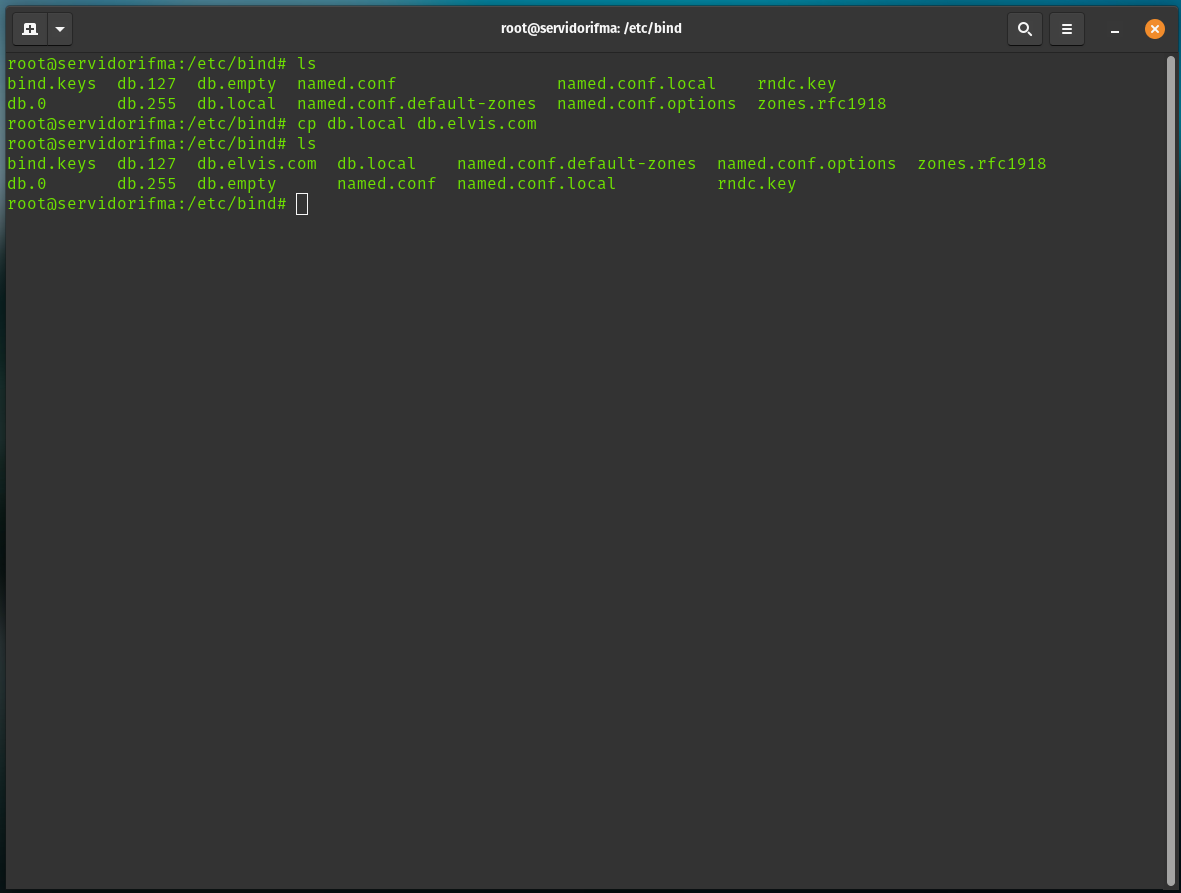Click the window title showing /etc/bind
Image resolution: width=1181 pixels, height=893 pixels.
pyautogui.click(x=591, y=28)
